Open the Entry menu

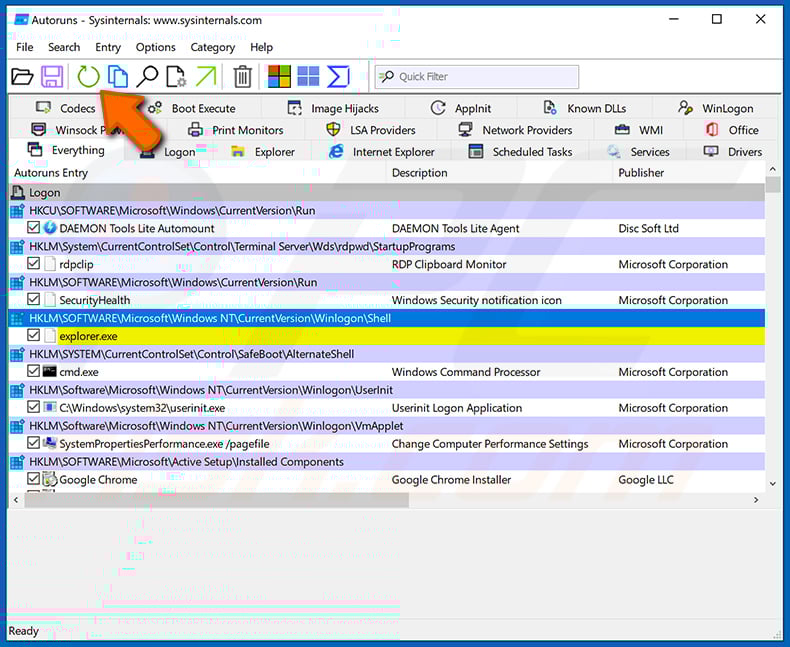[108, 47]
